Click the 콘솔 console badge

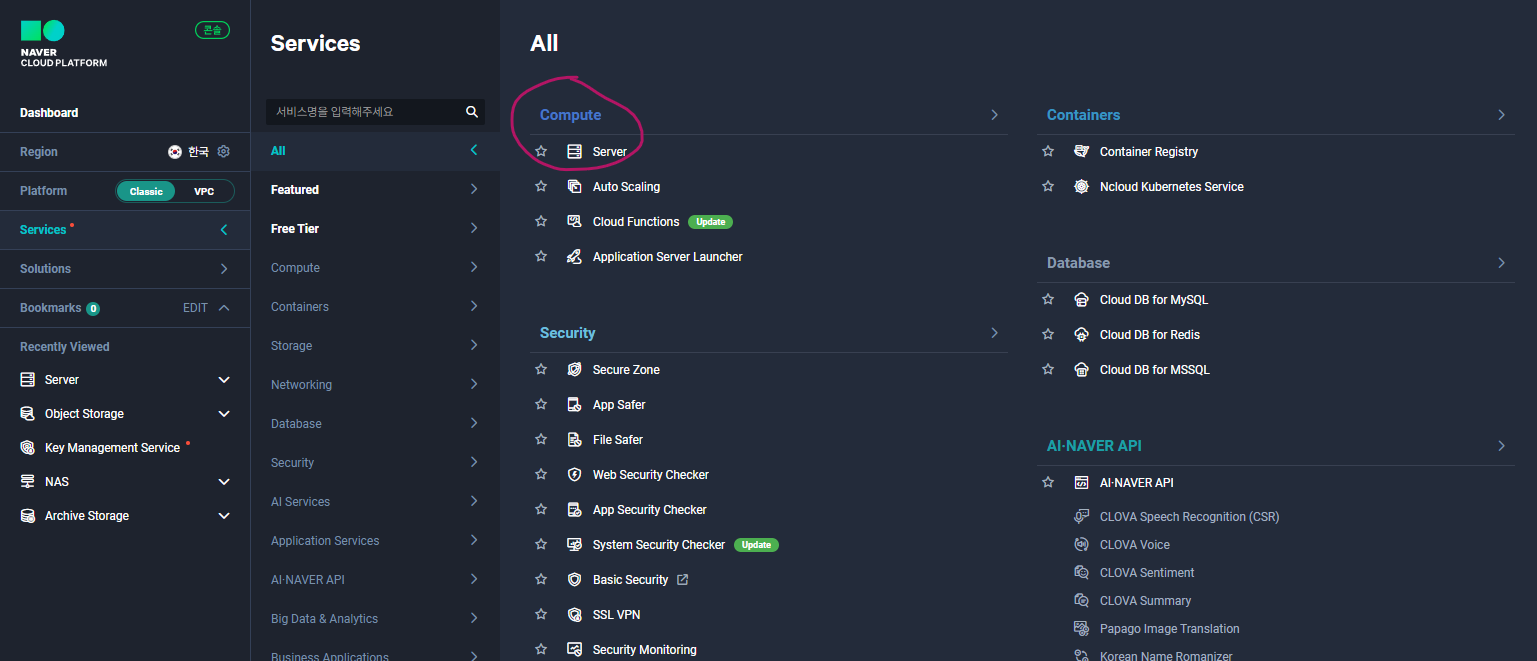[212, 30]
